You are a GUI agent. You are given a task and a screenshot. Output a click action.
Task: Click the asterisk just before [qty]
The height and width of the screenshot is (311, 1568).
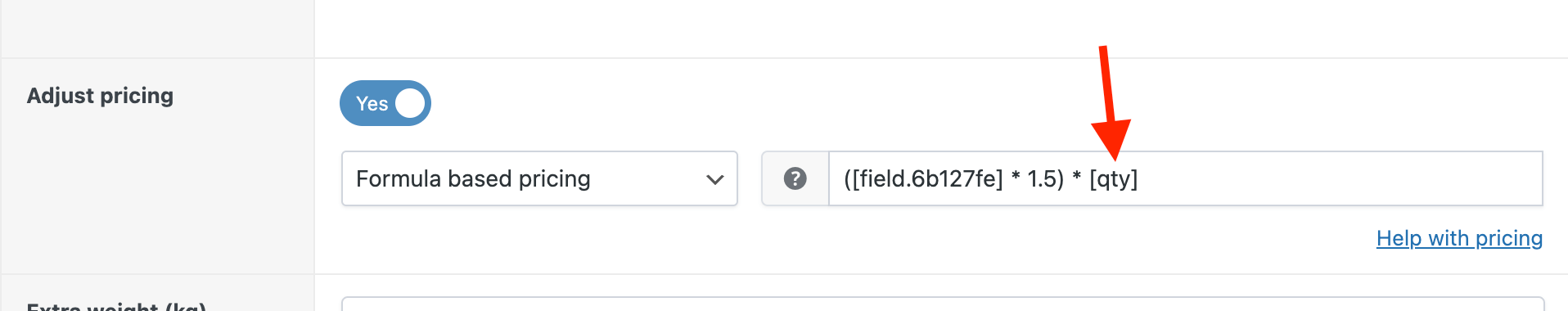pyautogui.click(x=1077, y=177)
